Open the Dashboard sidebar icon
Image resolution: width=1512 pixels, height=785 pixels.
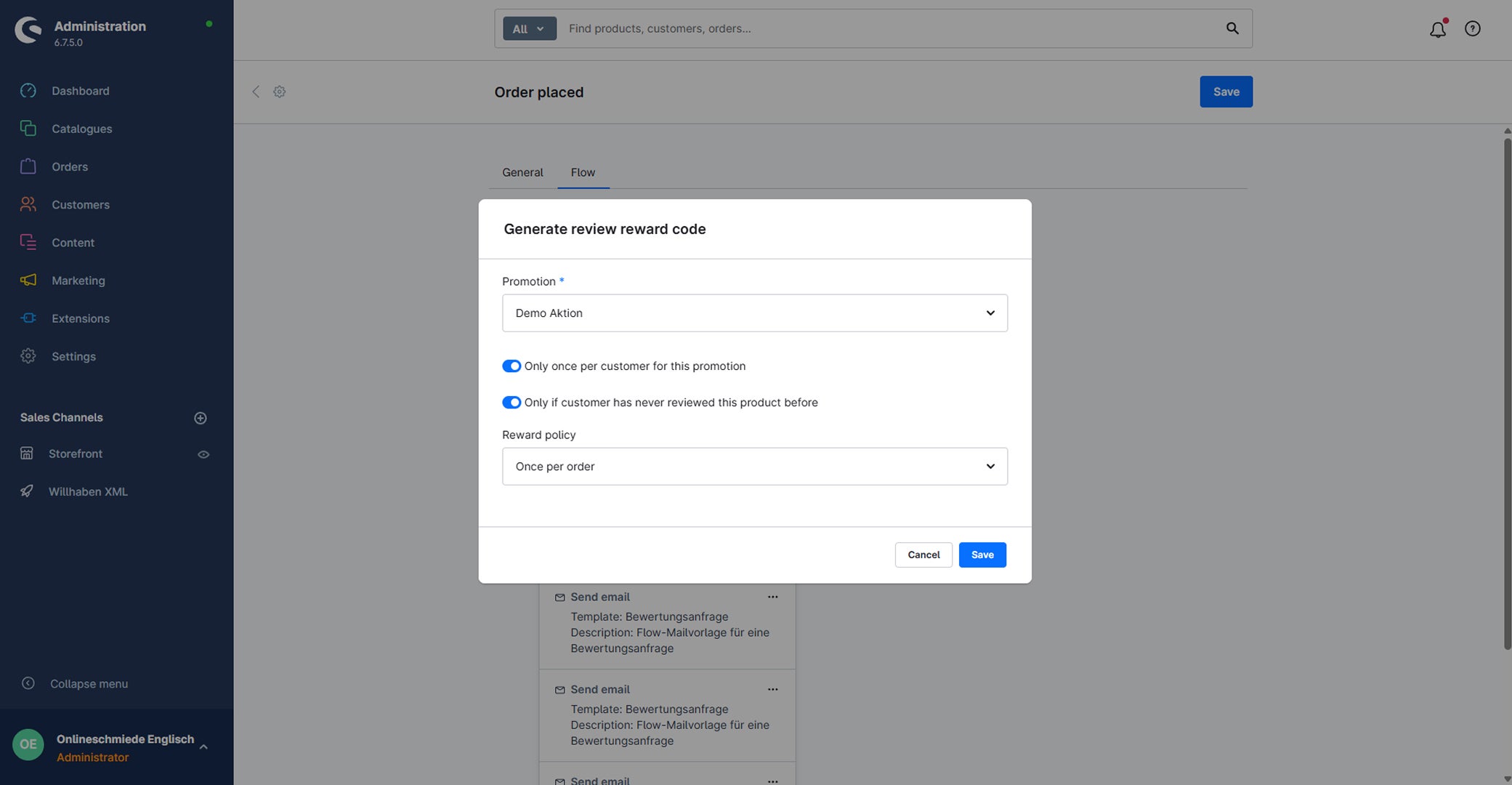point(28,91)
